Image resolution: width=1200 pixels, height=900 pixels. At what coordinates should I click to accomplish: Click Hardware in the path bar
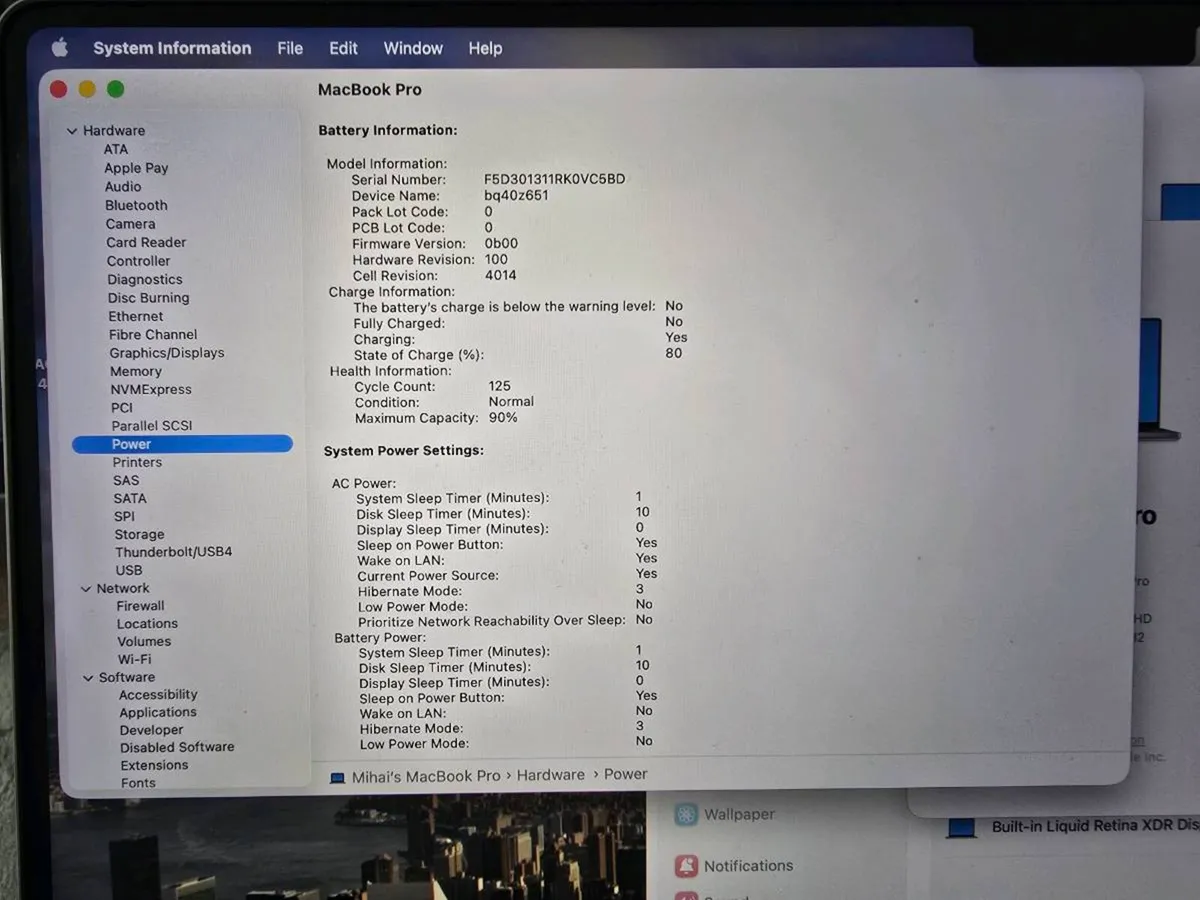coord(551,775)
